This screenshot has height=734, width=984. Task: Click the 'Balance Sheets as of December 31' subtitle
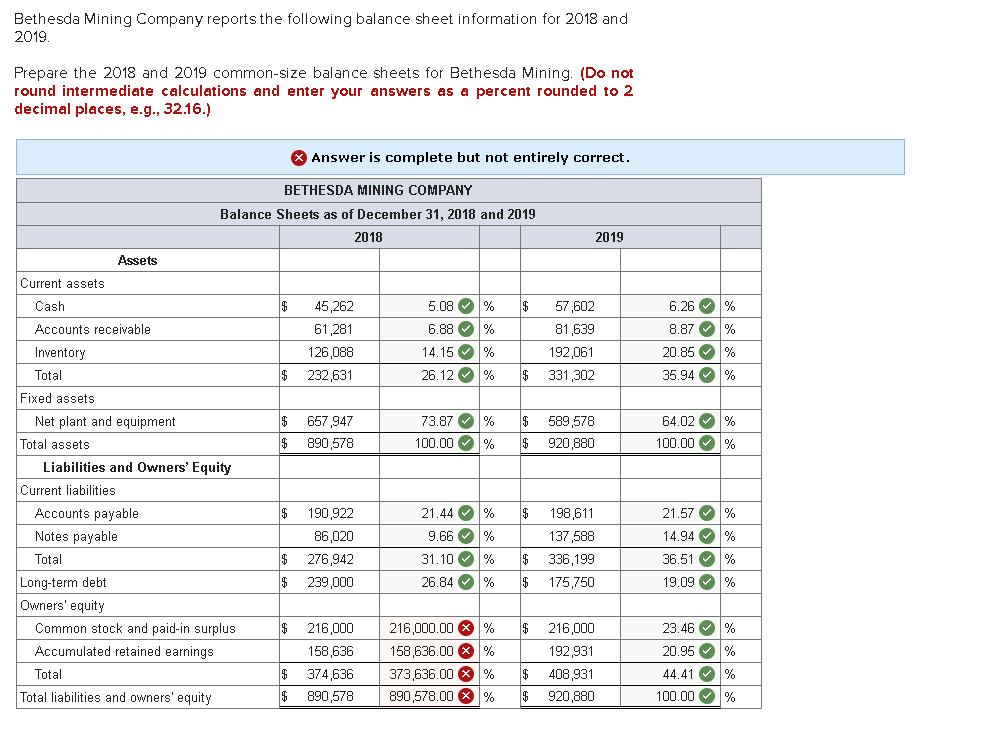pyautogui.click(x=378, y=214)
